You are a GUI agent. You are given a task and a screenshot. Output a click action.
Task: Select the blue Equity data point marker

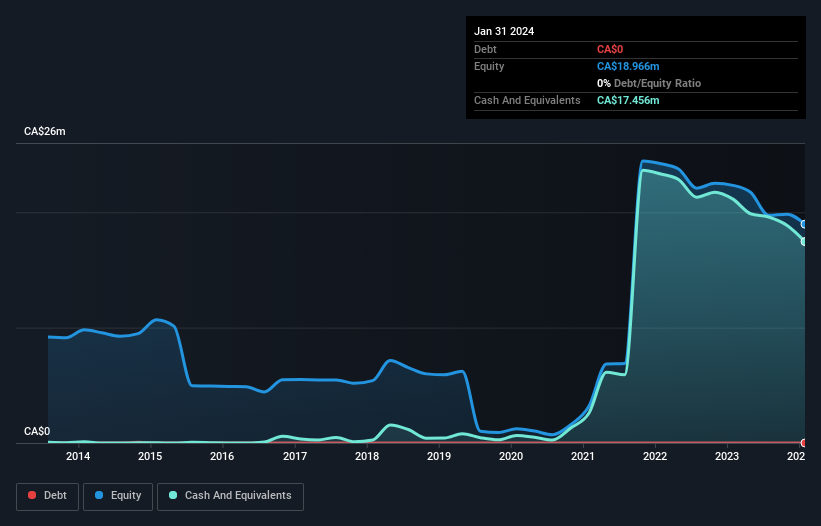[x=804, y=224]
